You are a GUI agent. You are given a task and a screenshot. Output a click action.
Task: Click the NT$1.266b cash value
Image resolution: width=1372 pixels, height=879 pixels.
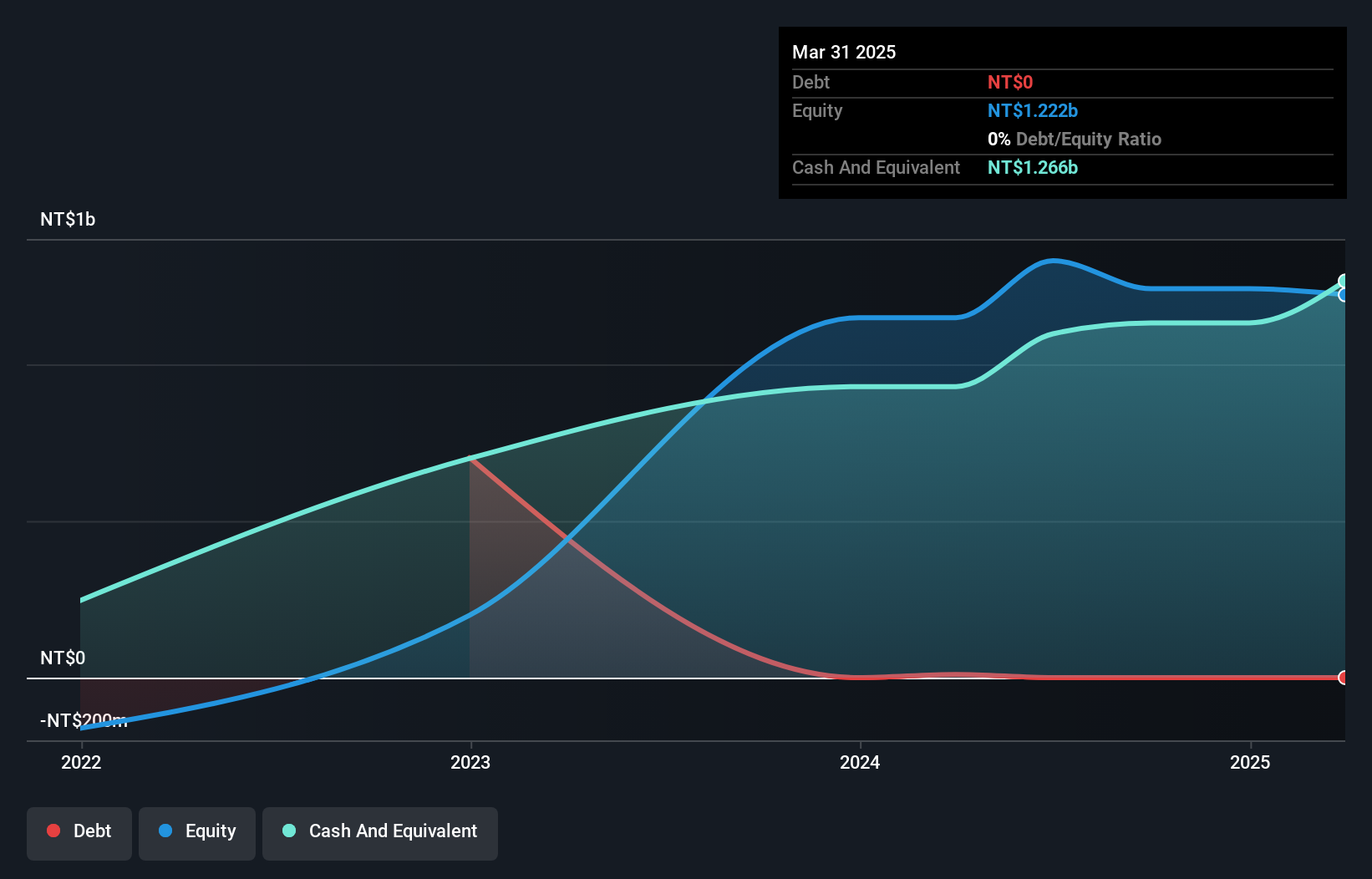coord(1033,167)
